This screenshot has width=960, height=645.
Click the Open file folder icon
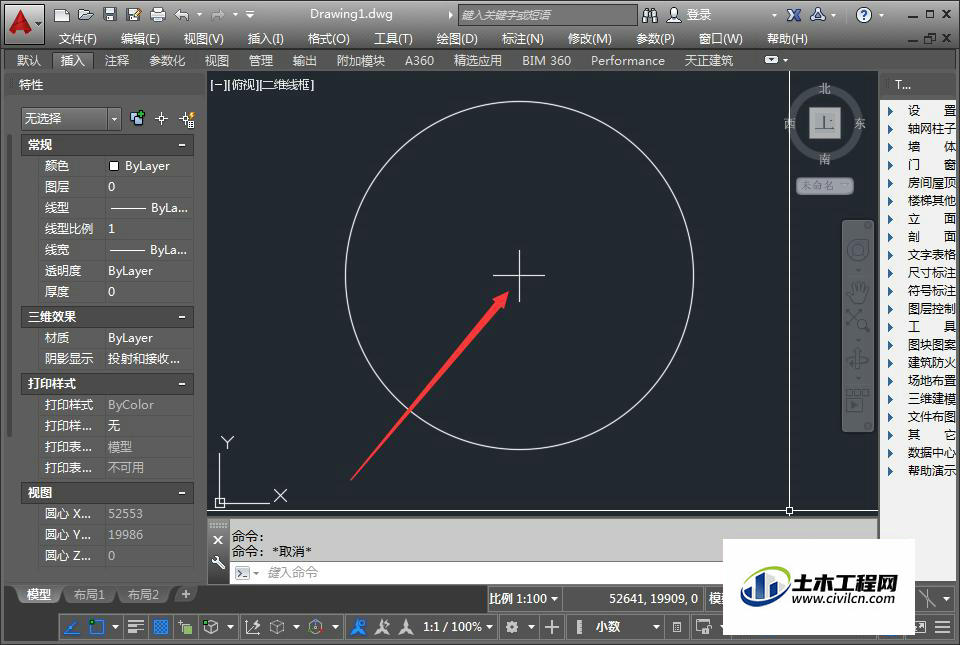[x=86, y=14]
